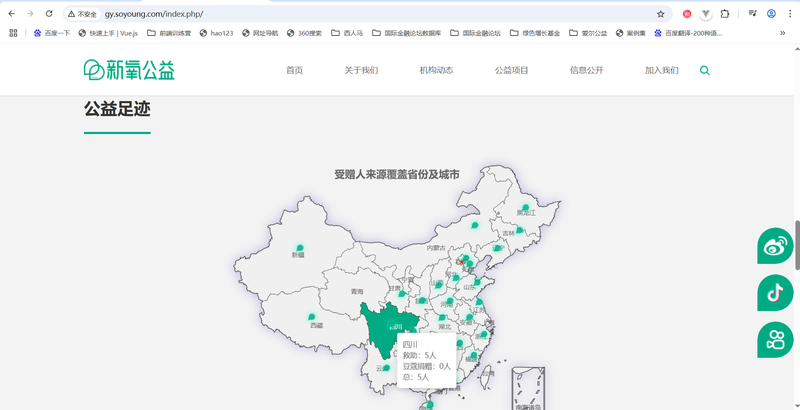
Task: Bookmark this page with star icon
Action: [660, 14]
